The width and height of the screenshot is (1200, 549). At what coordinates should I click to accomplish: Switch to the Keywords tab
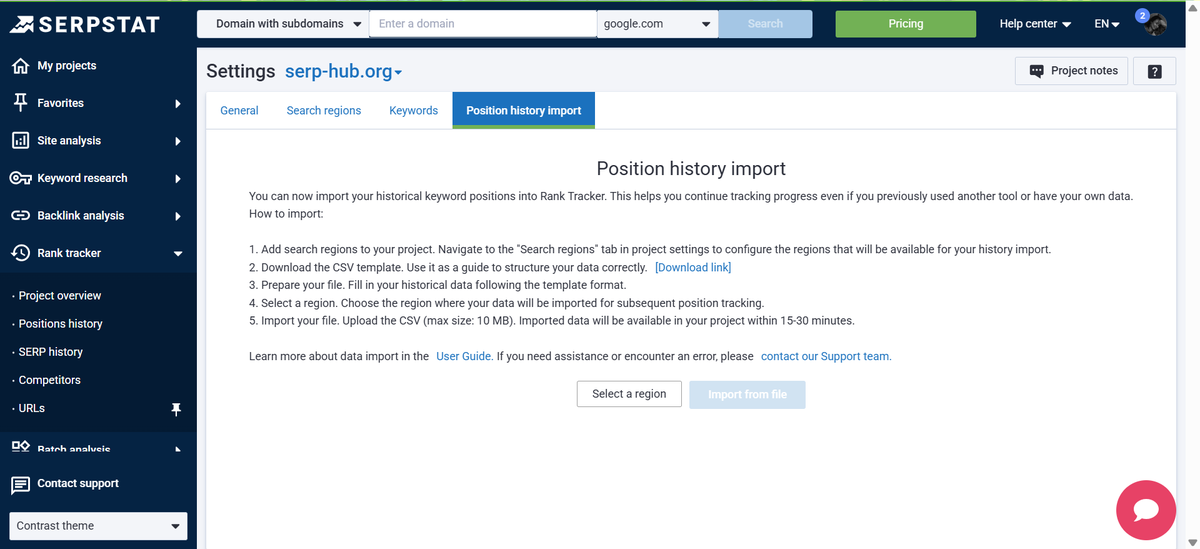pyautogui.click(x=414, y=111)
